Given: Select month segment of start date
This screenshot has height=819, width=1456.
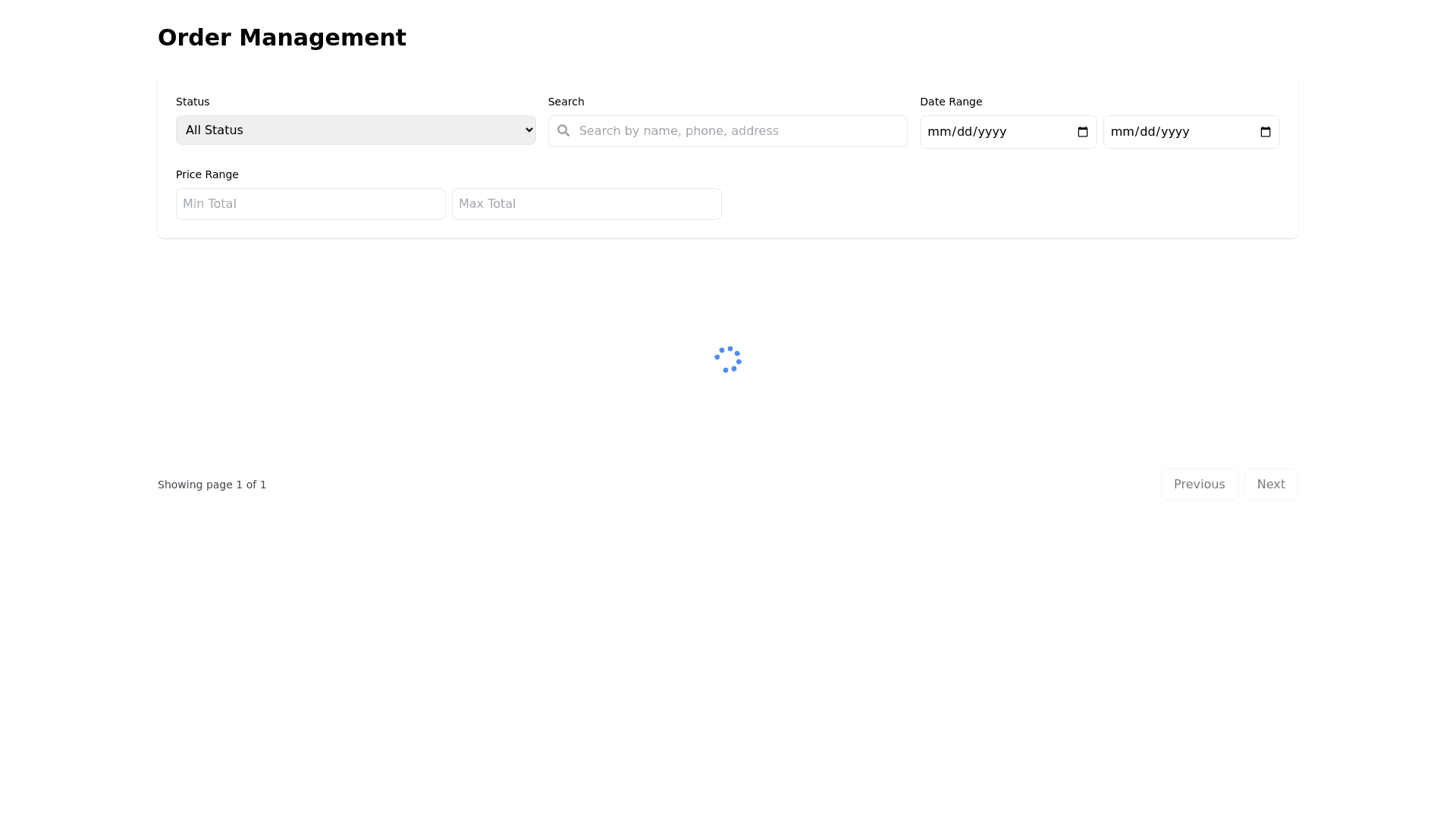Looking at the screenshot, I should pyautogui.click(x=939, y=132).
